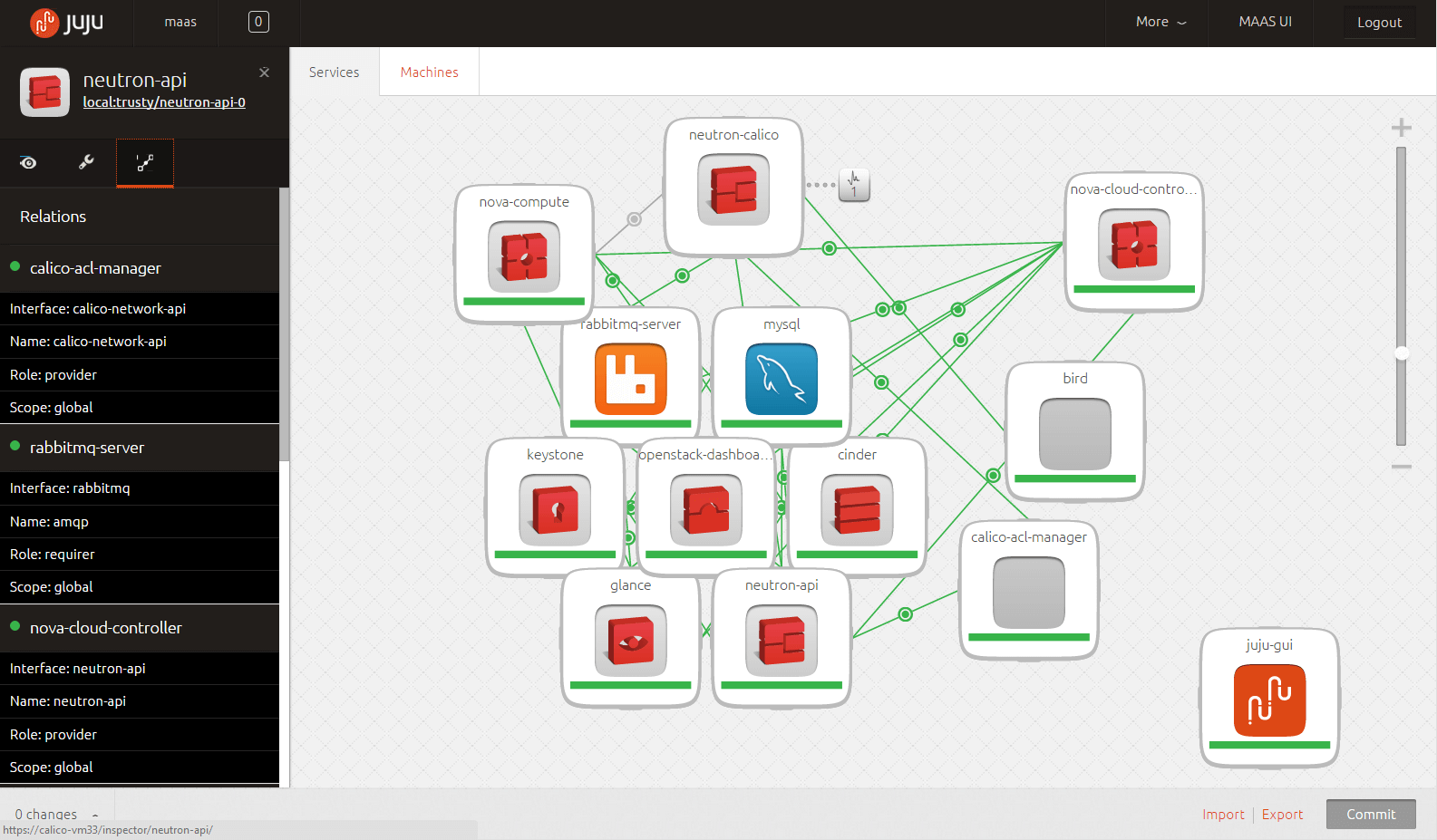Click the Juju logo
Viewport: 1437px width, 840px height.
pos(67,23)
